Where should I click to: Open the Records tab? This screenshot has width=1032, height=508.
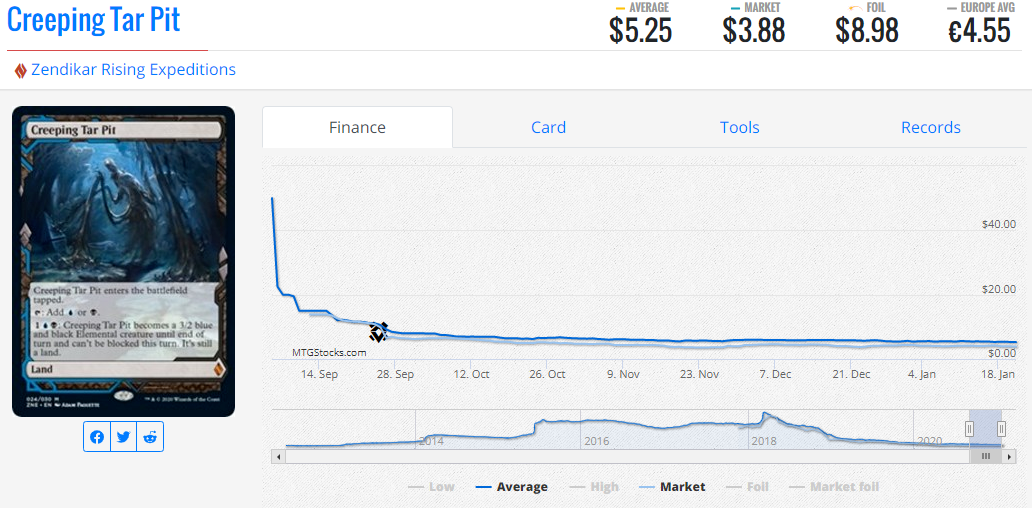(930, 127)
